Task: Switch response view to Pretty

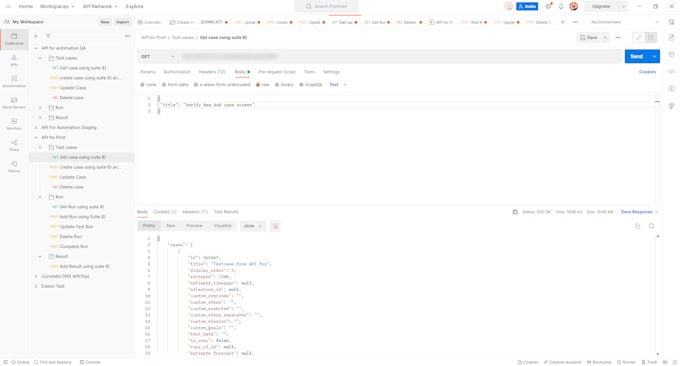Action: pos(149,226)
